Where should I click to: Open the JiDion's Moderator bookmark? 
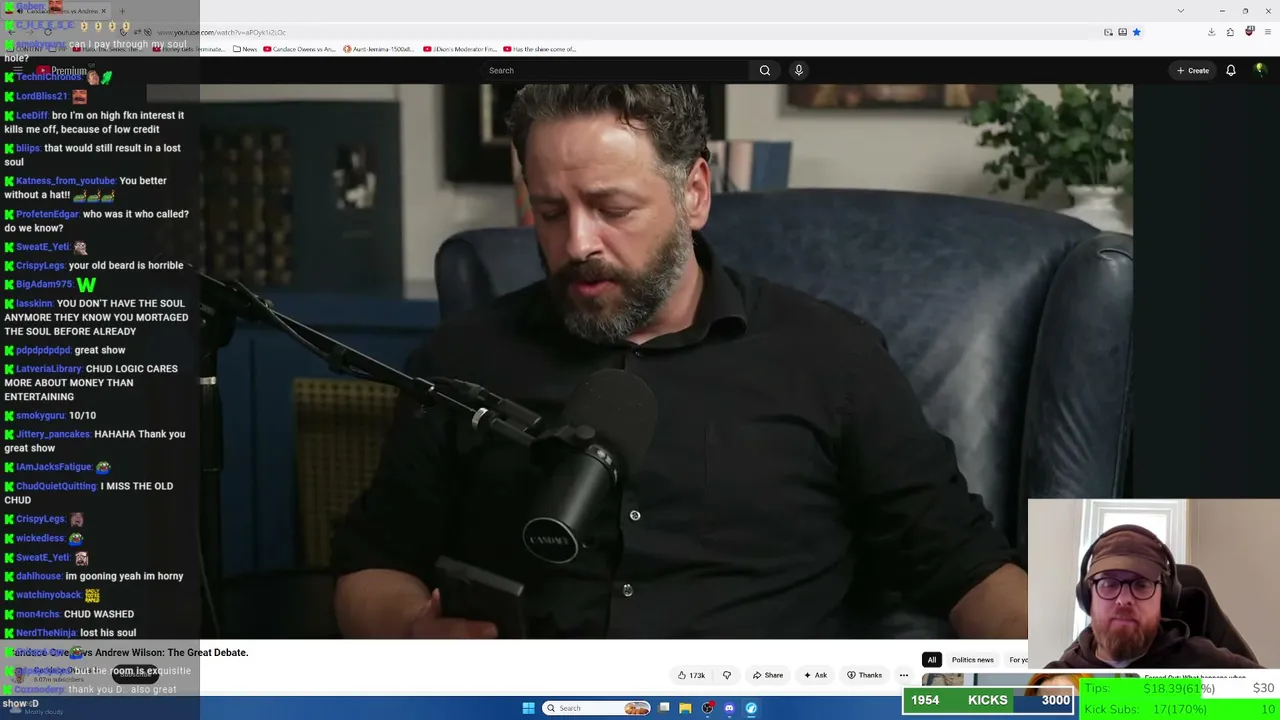coord(460,49)
